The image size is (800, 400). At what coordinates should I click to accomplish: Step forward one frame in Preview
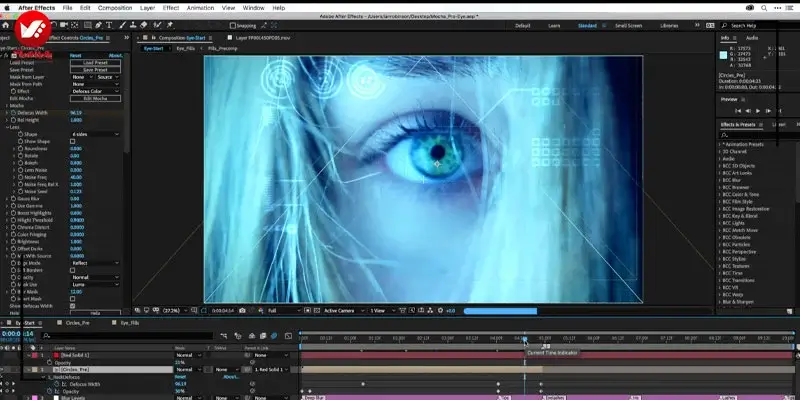click(x=768, y=111)
